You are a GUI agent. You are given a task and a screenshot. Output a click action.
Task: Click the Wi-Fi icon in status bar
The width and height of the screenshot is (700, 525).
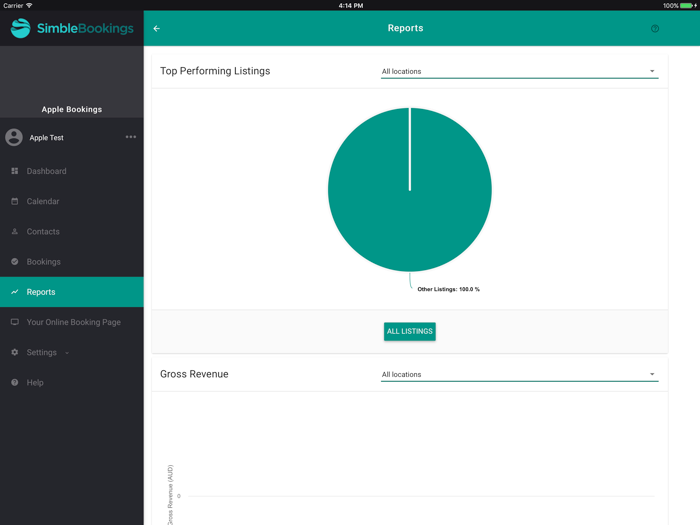click(x=29, y=5)
